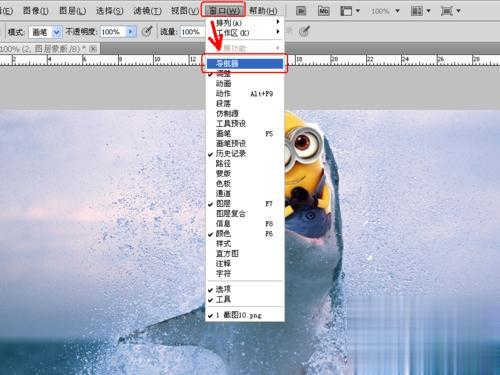The image size is (500, 375).
Task: Toggle tablet pressure for opacity icon
Action: point(147,32)
